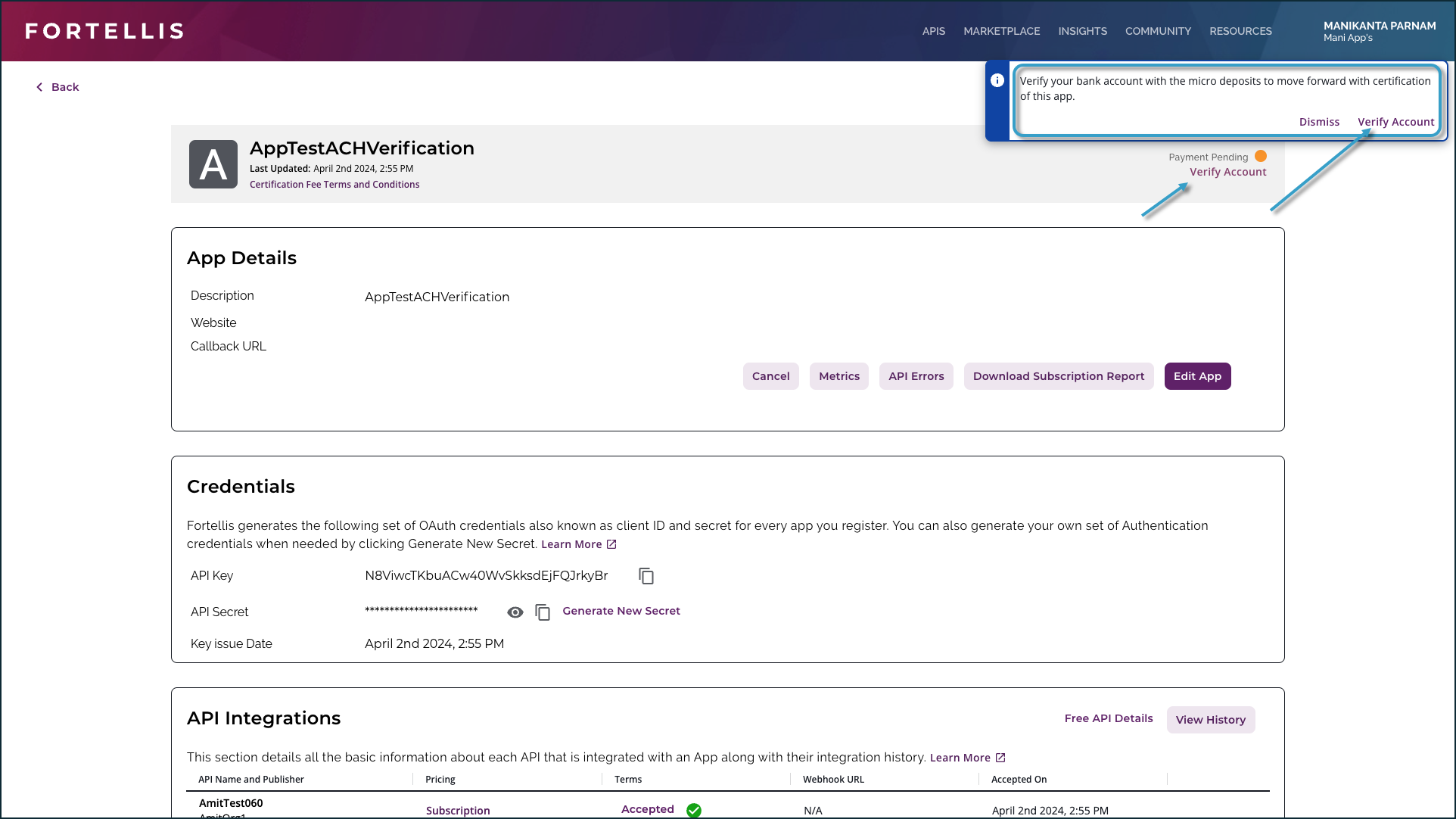Screen dimensions: 1456x819
Task: Copy the API Secret to clipboard
Action: [543, 612]
